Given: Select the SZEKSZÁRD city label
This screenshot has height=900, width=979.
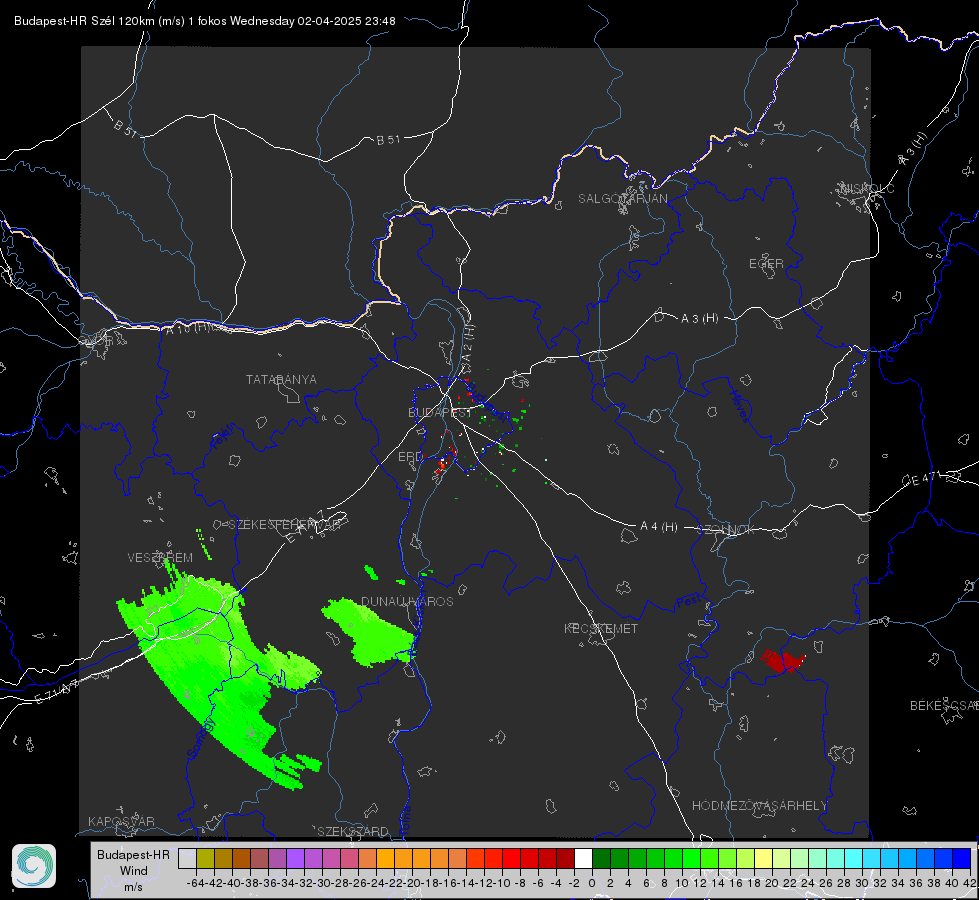Looking at the screenshot, I should pos(353,832).
